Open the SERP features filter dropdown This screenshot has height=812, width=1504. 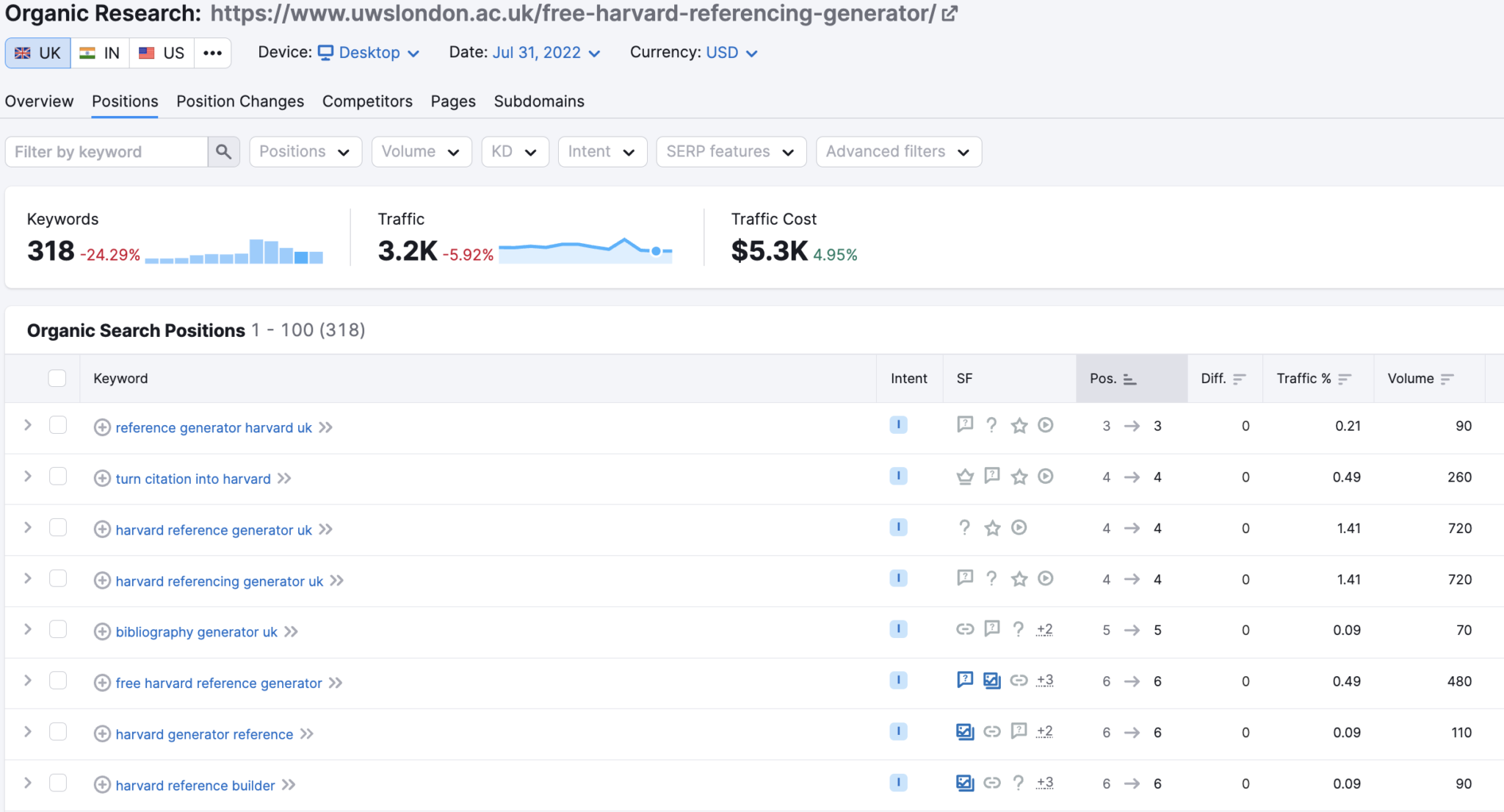click(x=731, y=152)
